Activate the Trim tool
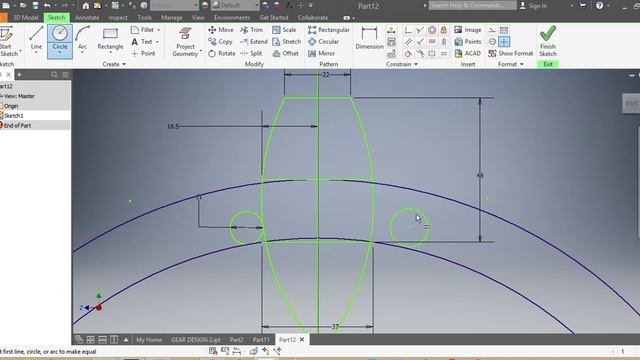The width and height of the screenshot is (640, 360). click(252, 30)
